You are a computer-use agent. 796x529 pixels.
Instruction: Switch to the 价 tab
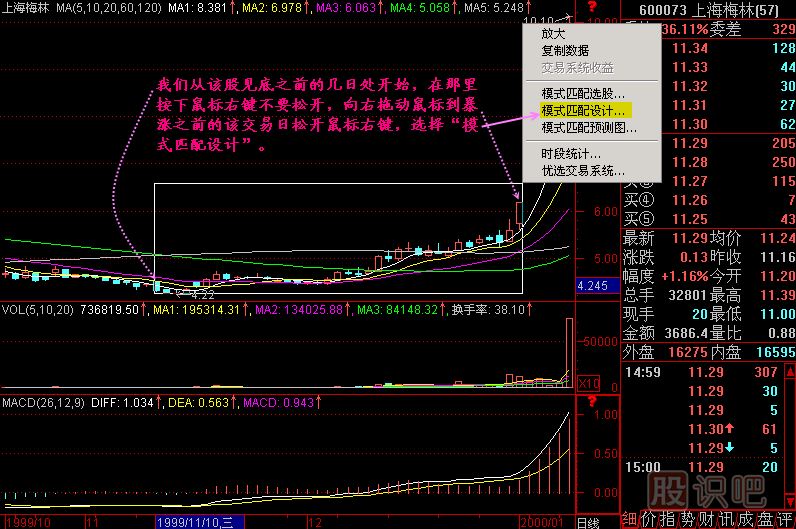[648, 519]
